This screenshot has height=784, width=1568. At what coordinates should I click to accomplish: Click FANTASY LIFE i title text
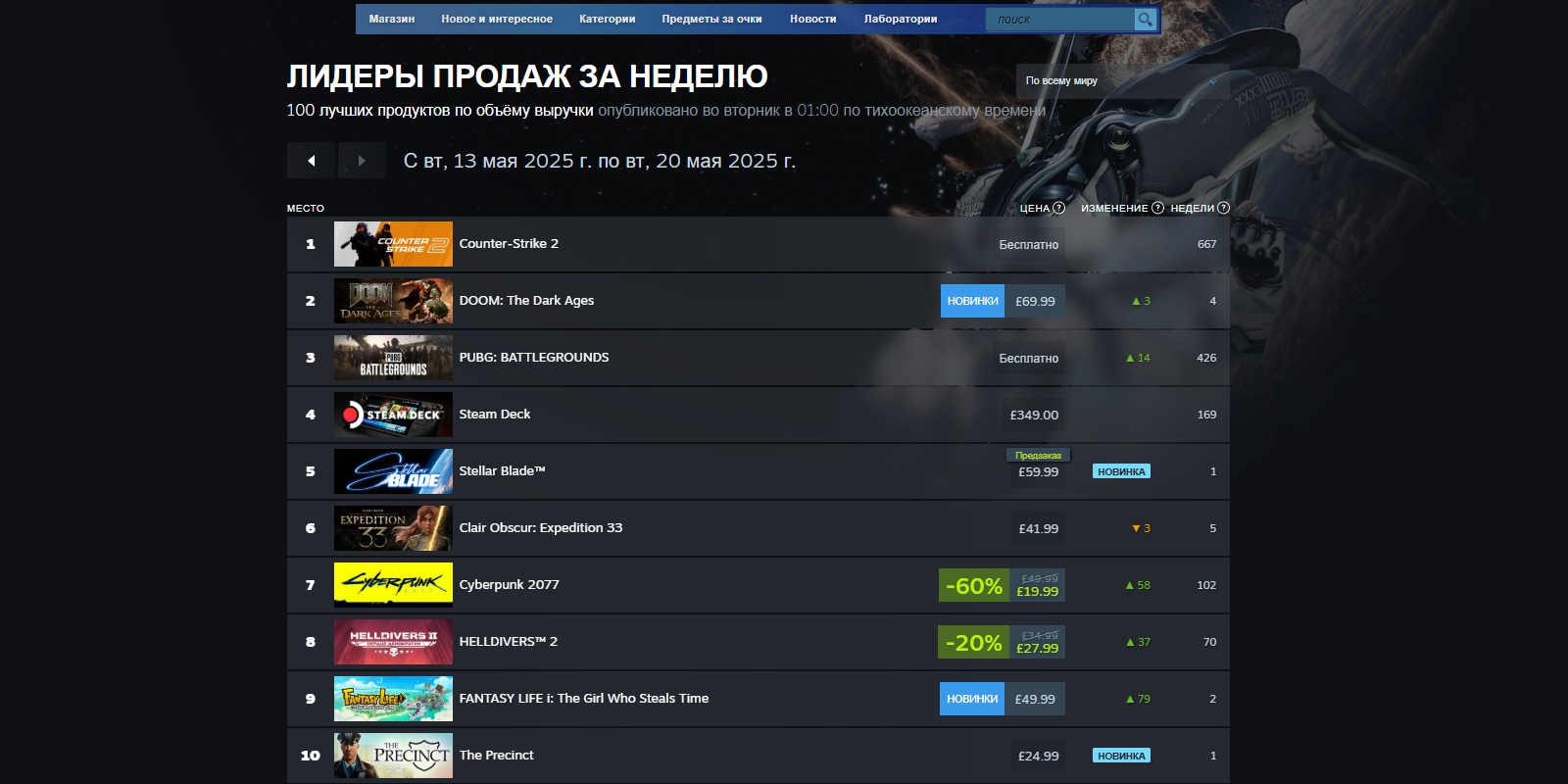pyautogui.click(x=584, y=699)
